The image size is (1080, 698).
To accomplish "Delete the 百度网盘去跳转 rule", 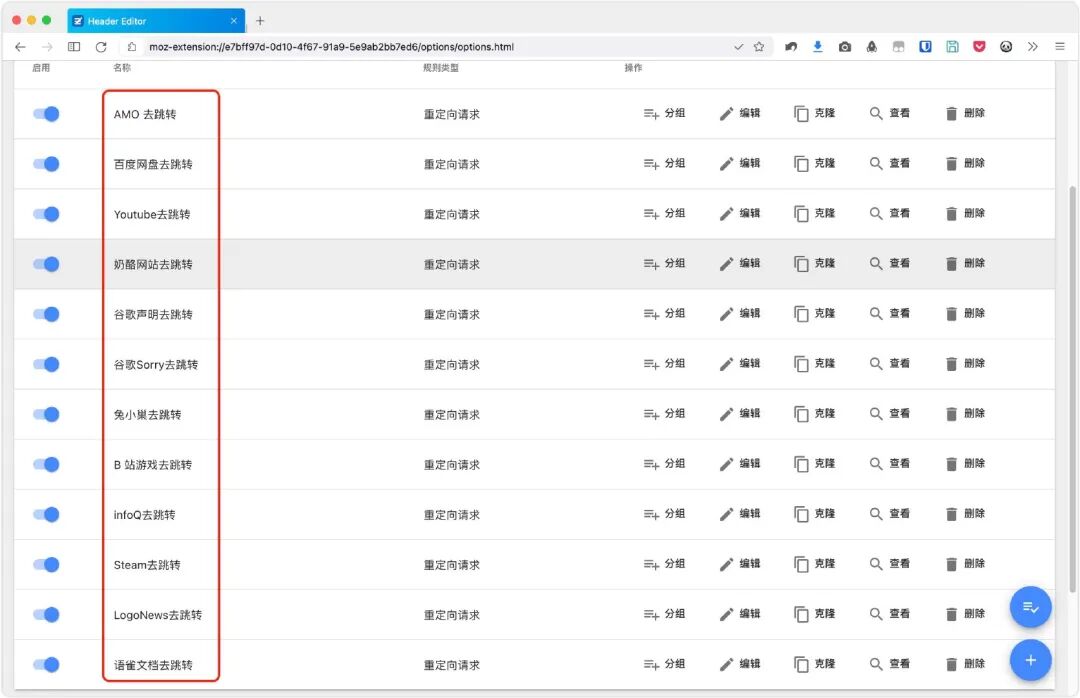I will [x=965, y=163].
